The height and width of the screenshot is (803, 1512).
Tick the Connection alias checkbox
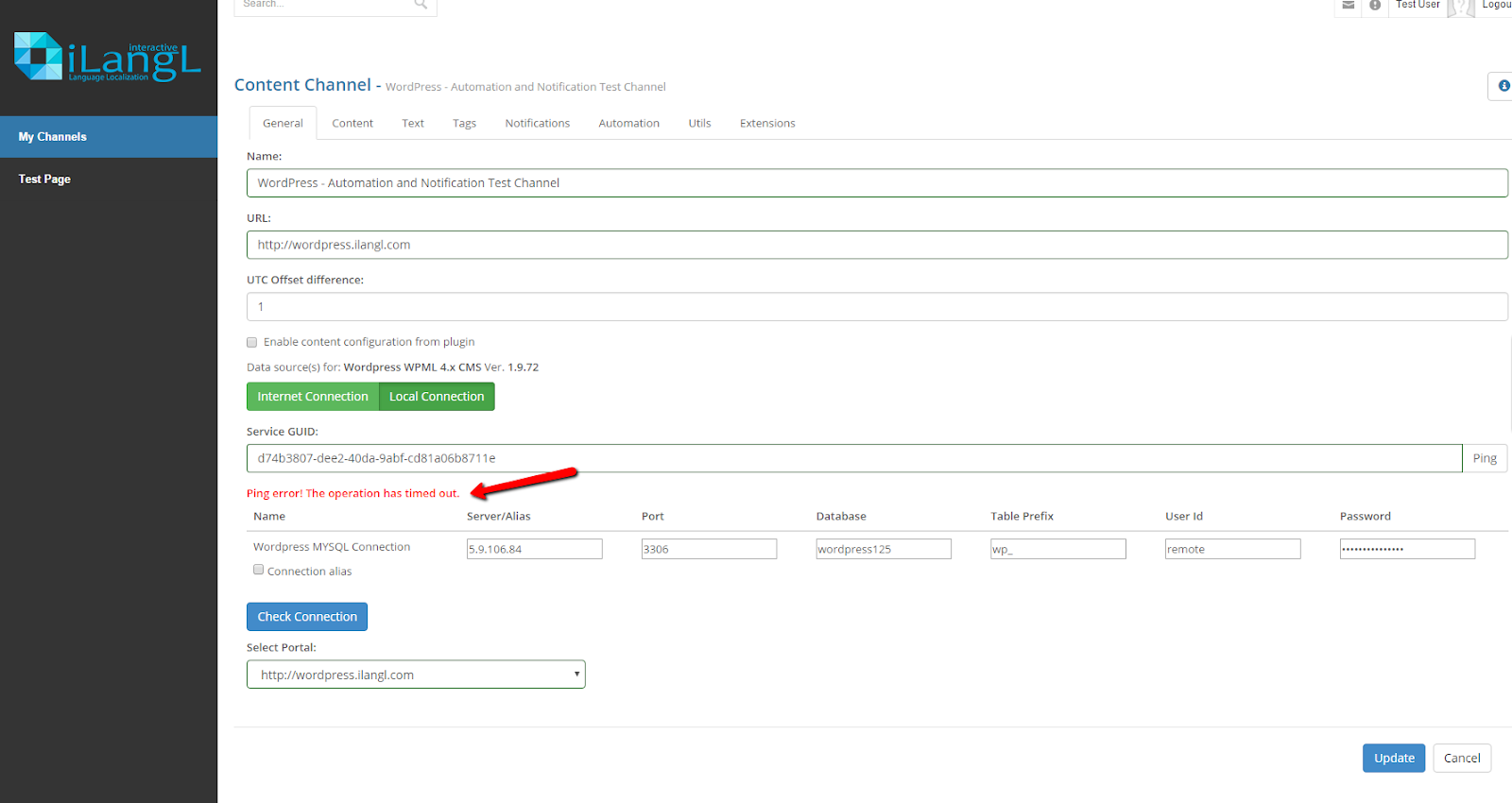[x=258, y=570]
